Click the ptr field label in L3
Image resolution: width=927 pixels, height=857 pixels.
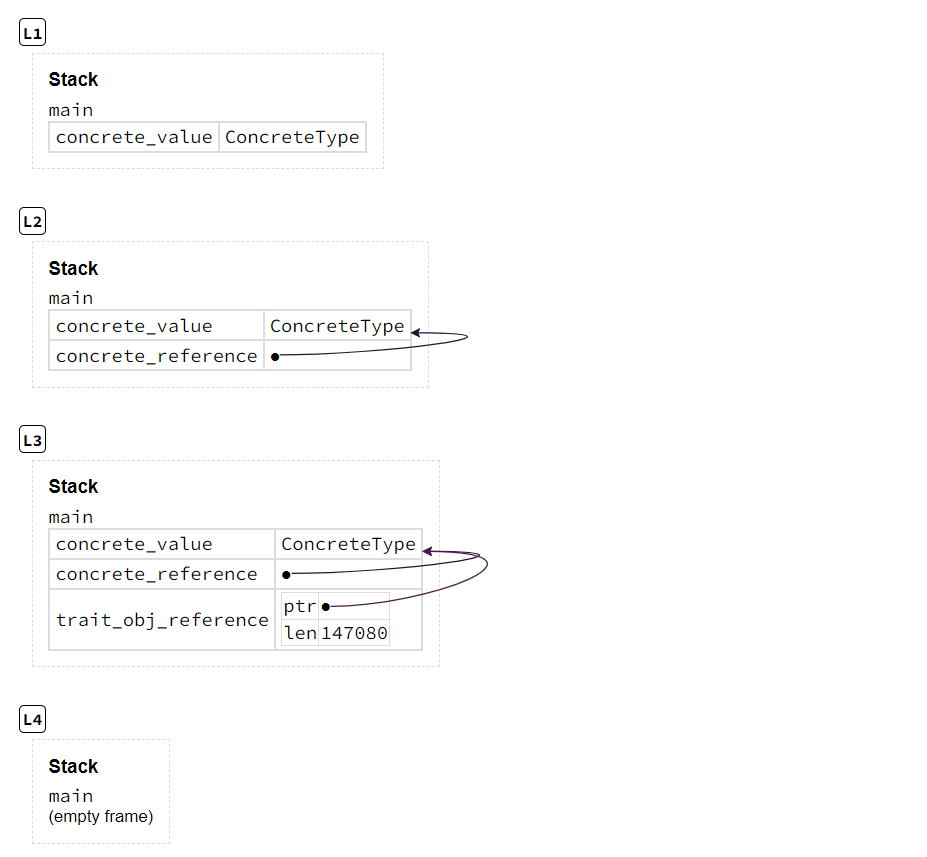300,606
